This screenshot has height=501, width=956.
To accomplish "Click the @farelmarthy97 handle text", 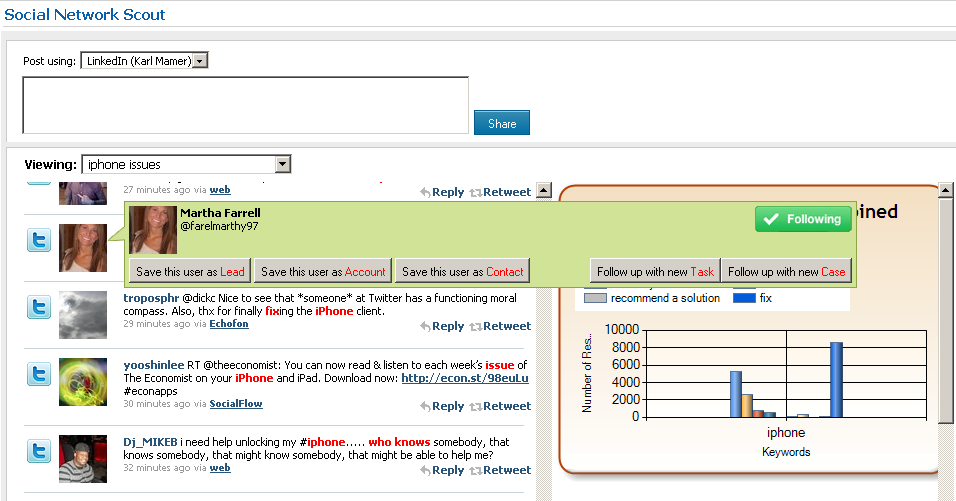I will (219, 226).
